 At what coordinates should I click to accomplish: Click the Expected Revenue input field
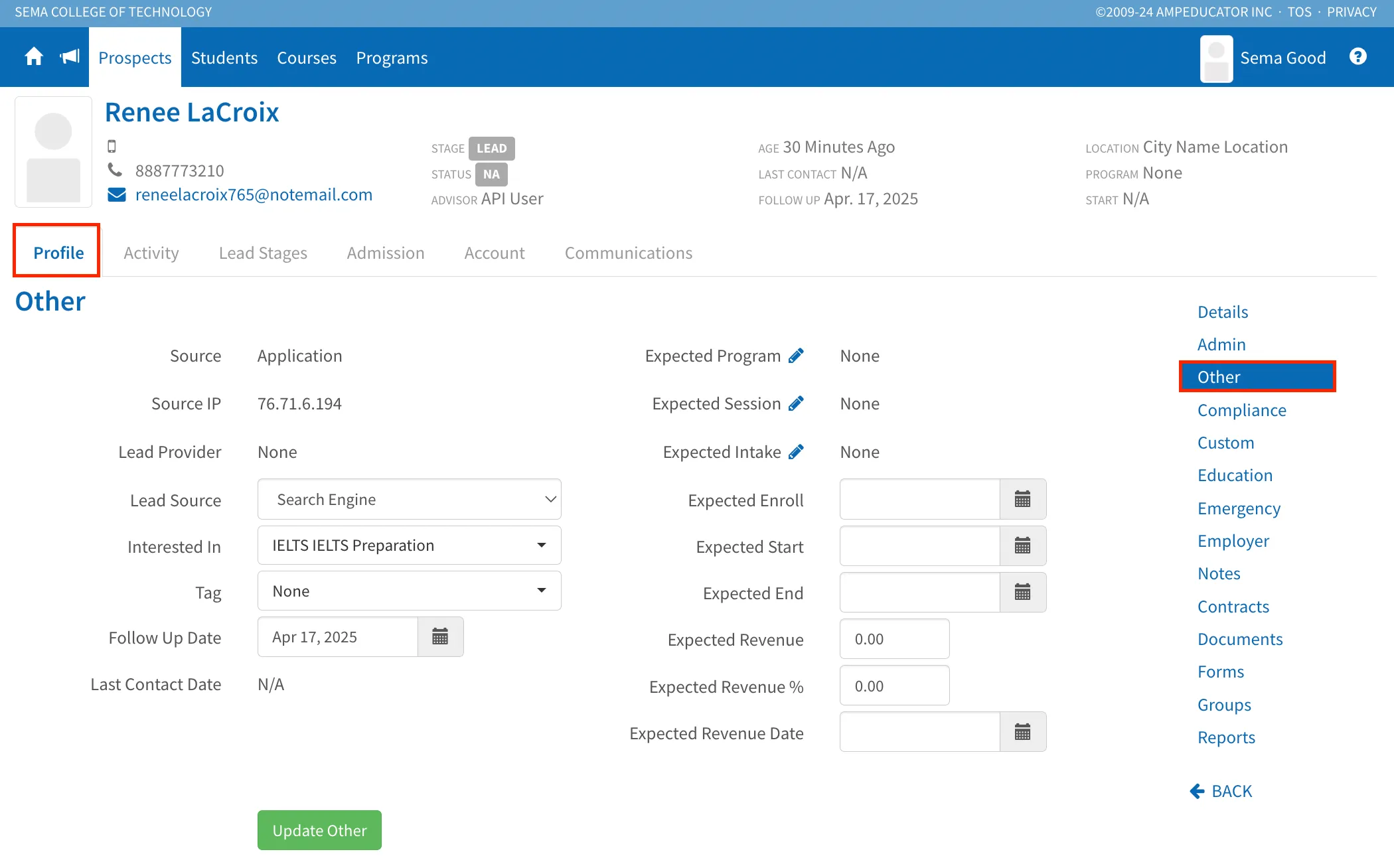[894, 639]
